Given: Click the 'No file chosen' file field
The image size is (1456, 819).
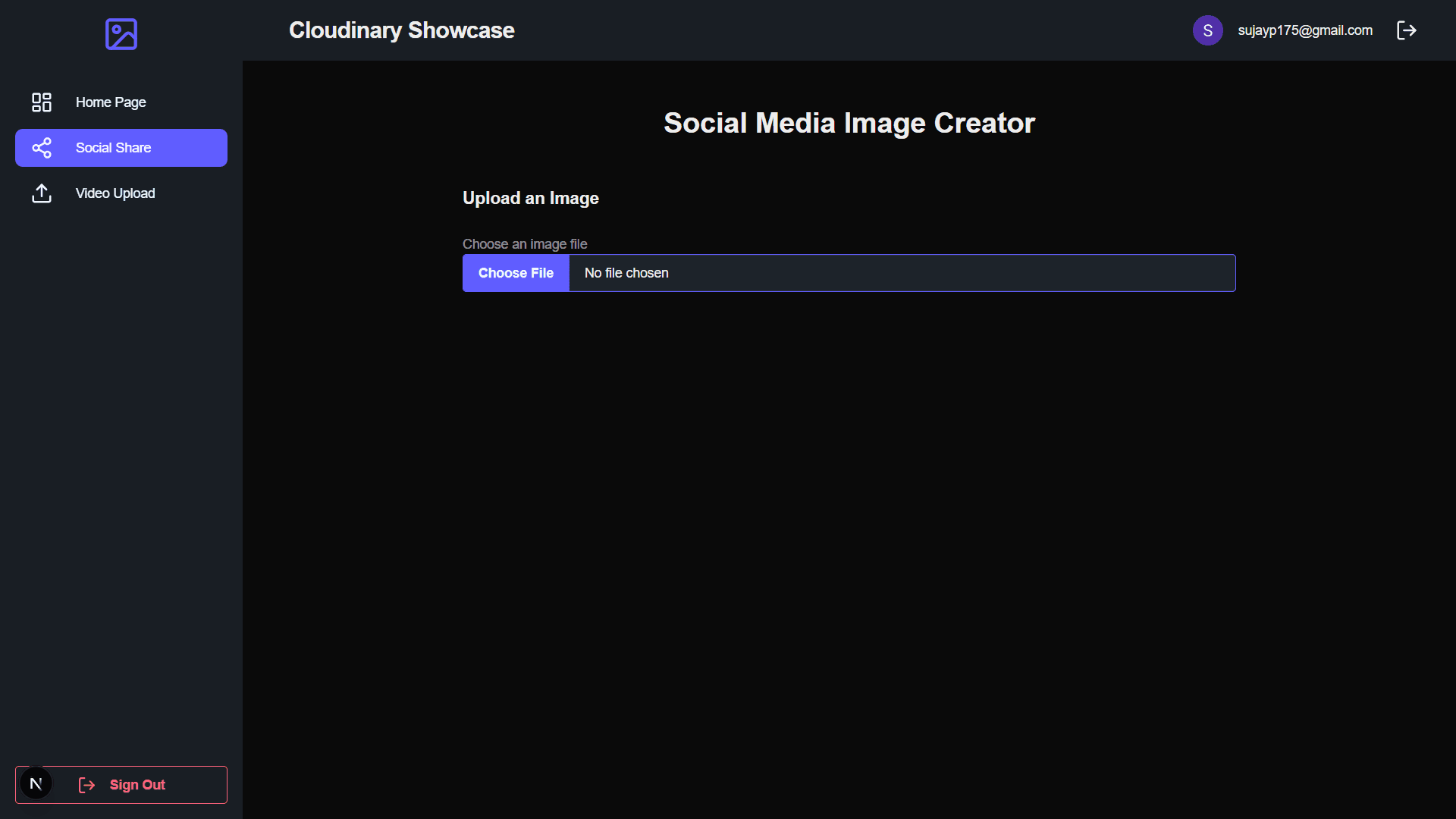Looking at the screenshot, I should coord(849,273).
